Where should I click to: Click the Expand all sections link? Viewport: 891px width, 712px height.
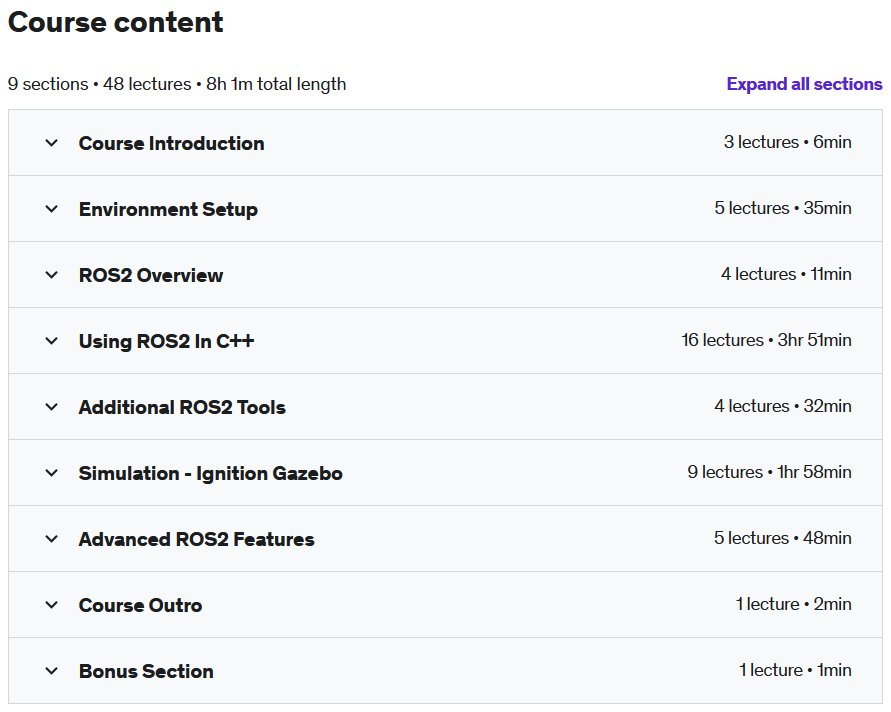coord(804,84)
